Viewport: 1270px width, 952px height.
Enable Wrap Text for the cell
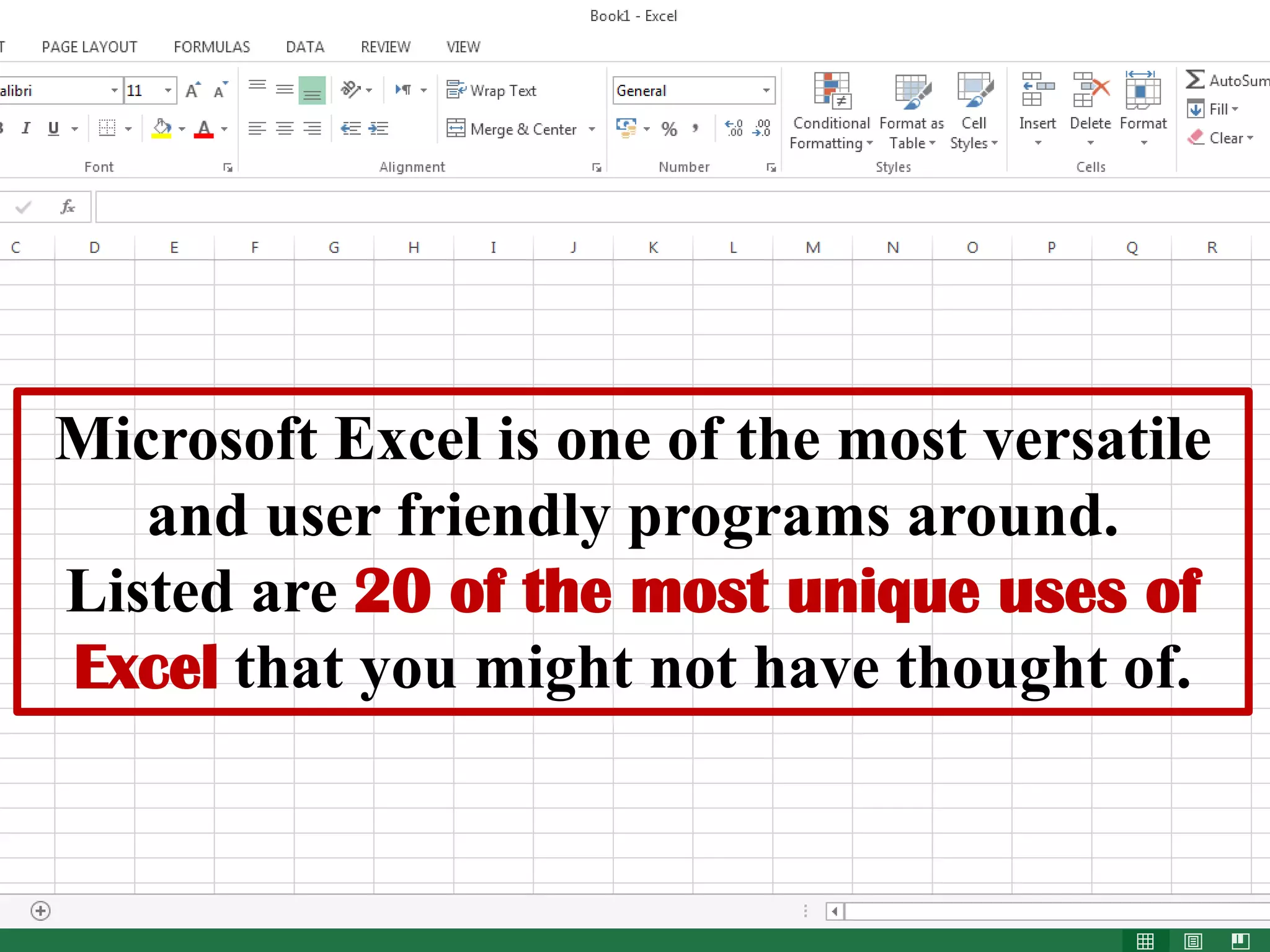(492, 90)
